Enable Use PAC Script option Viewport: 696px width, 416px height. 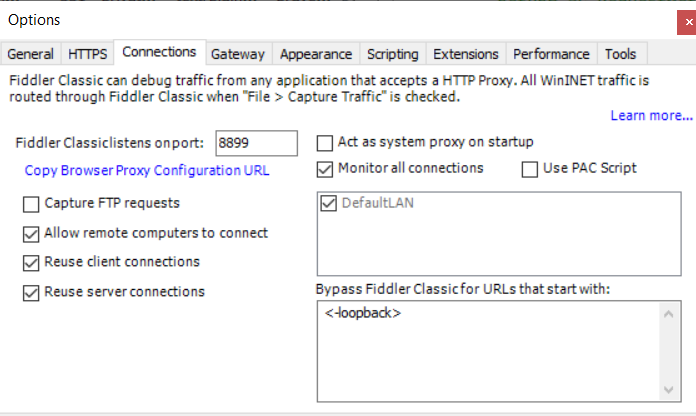(530, 168)
